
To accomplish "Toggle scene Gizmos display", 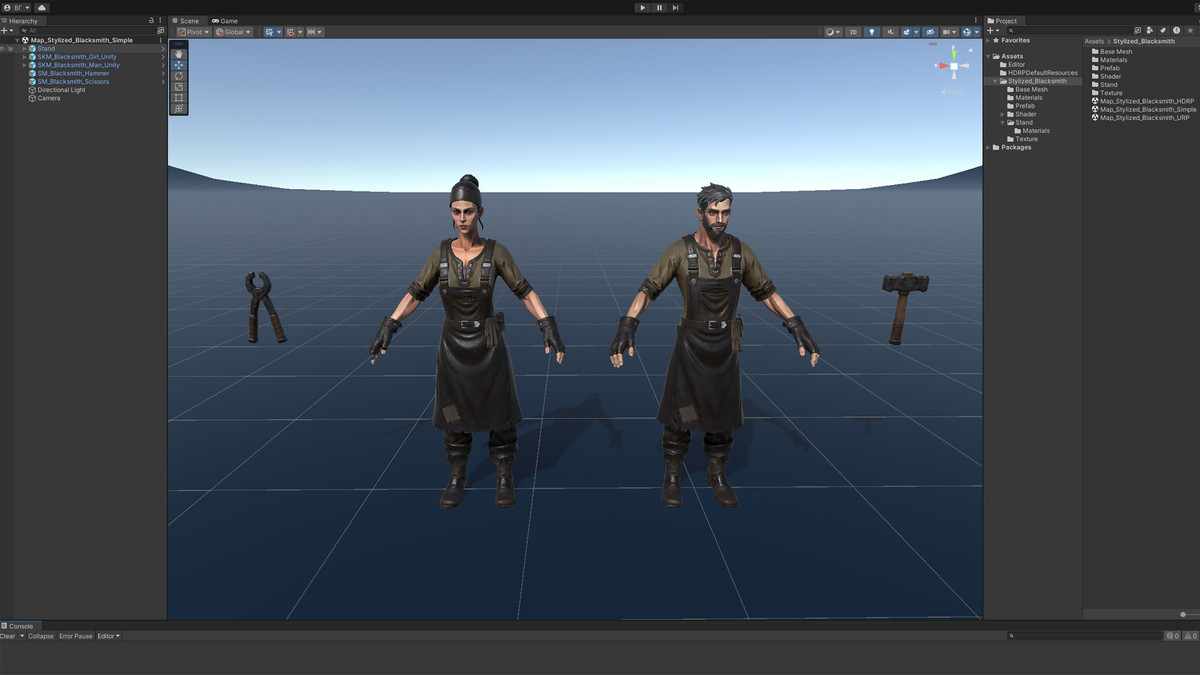I will (x=967, y=32).
